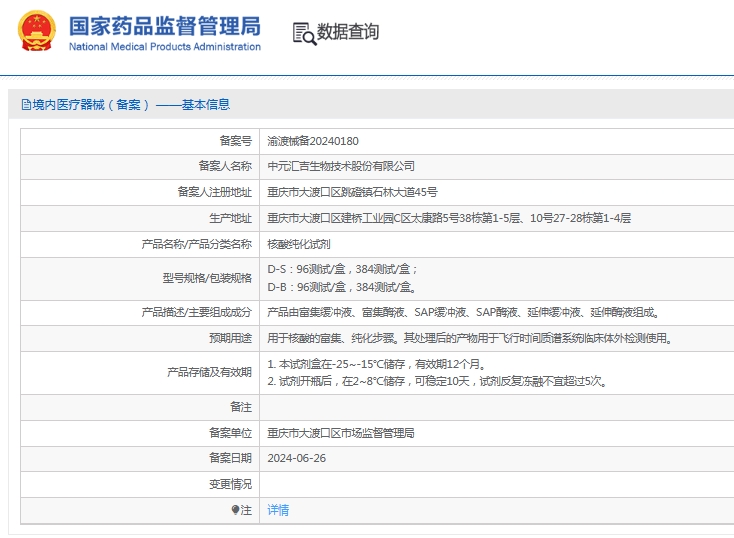Click the 数据查询 magnifier icon
This screenshot has height=538, width=734.
304,34
